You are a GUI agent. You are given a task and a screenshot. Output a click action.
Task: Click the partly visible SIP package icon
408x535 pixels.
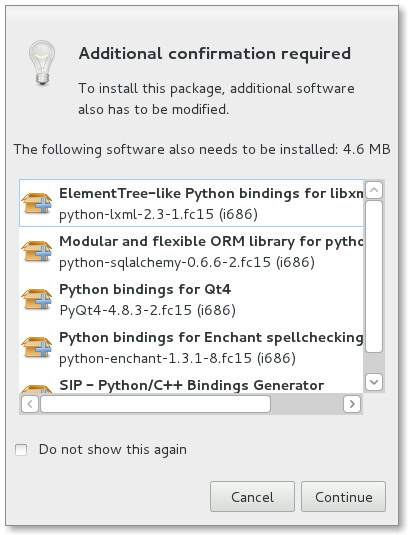tap(37, 389)
